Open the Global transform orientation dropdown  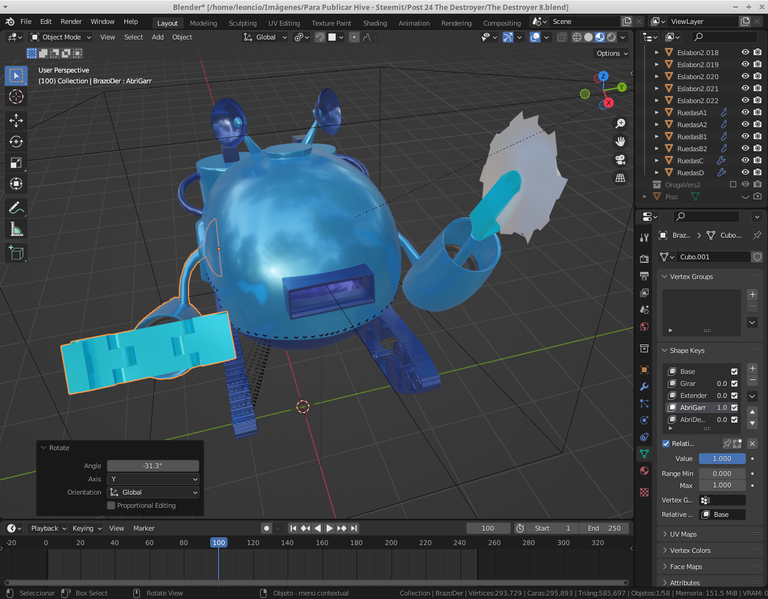(265, 37)
